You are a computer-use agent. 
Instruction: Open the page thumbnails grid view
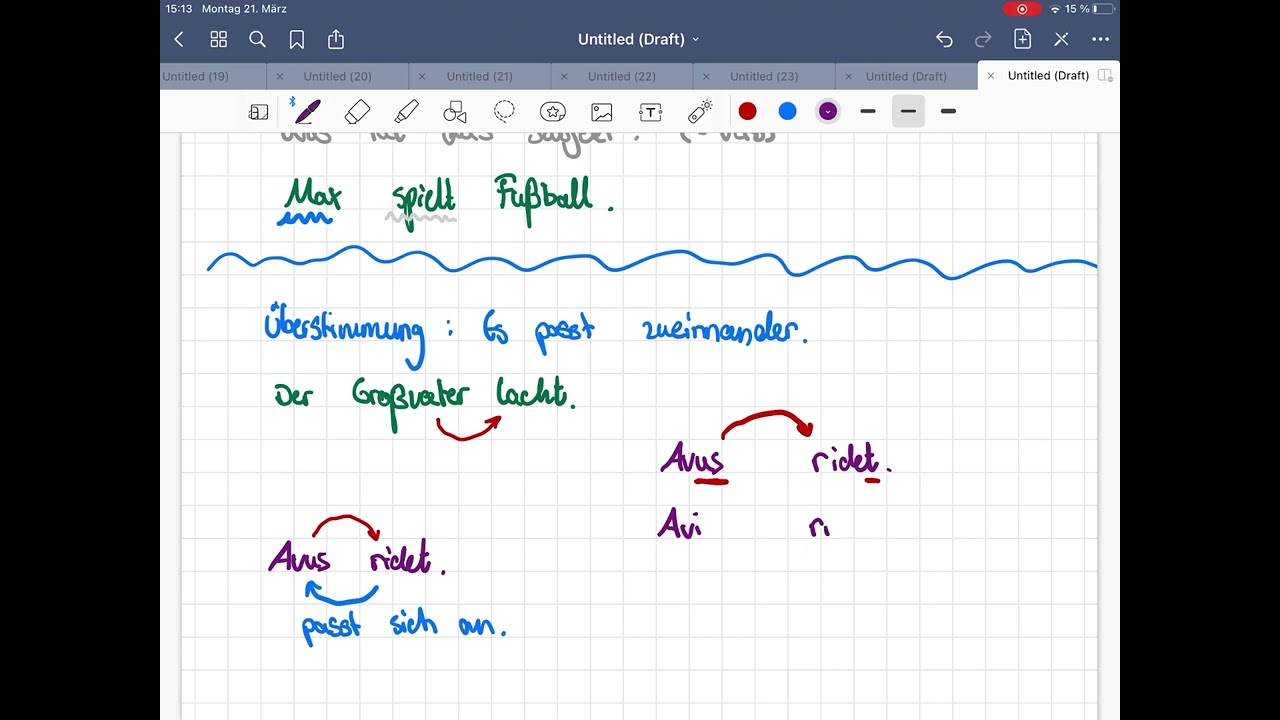click(218, 39)
